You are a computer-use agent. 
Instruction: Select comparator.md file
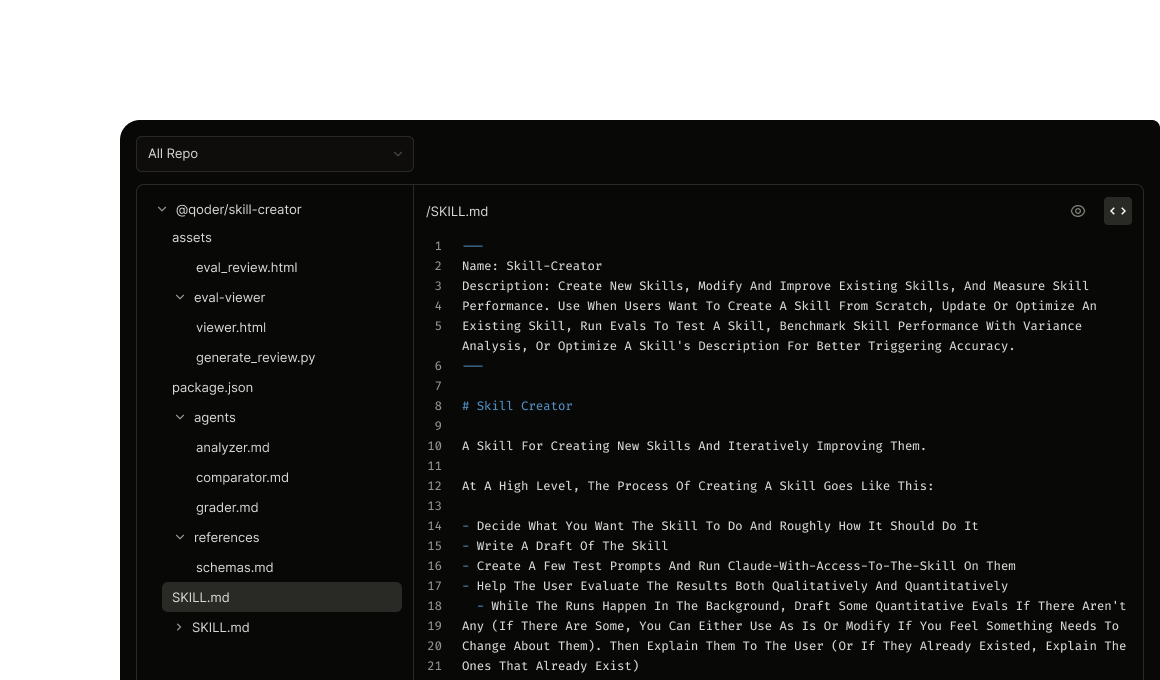coord(242,478)
